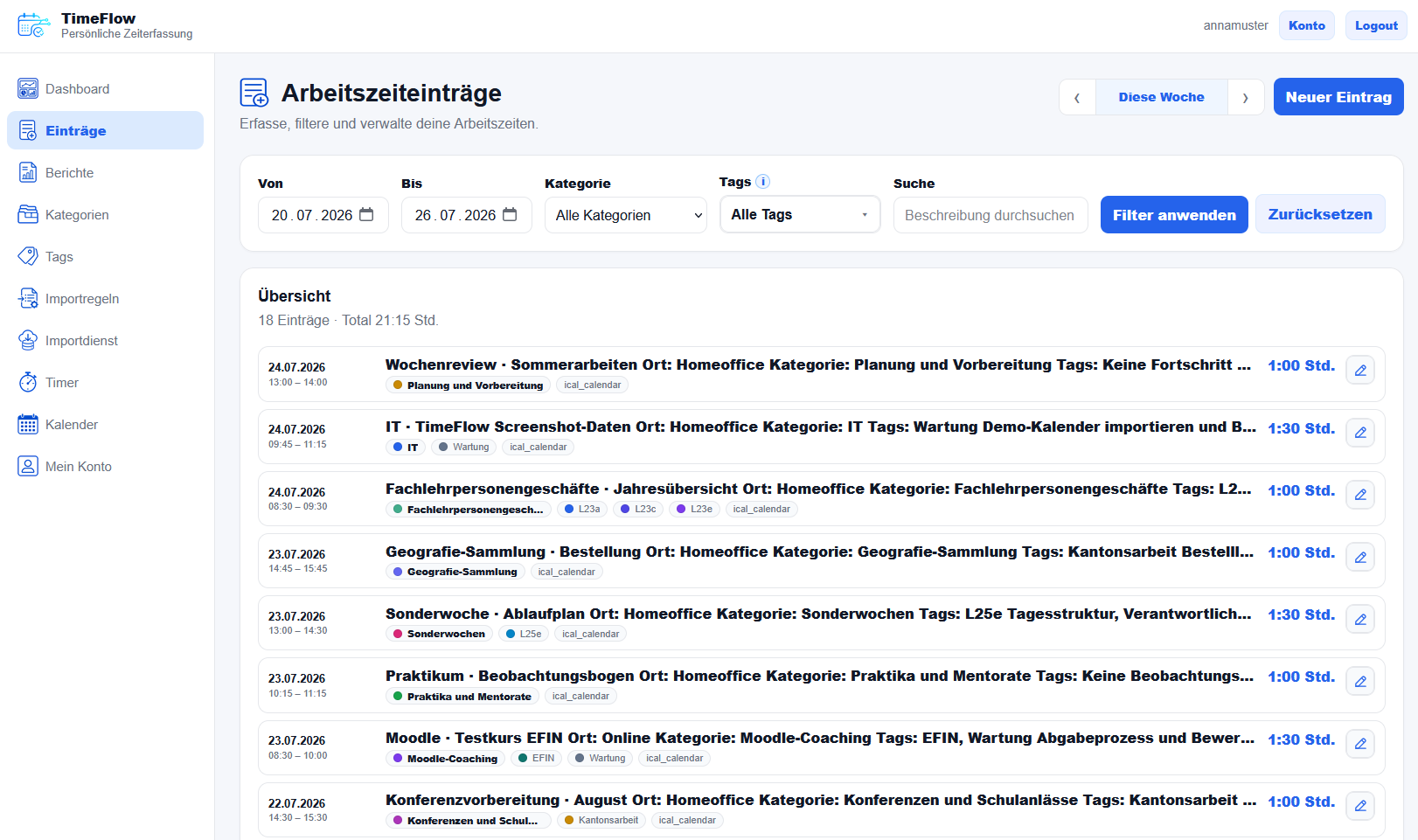Image resolution: width=1418 pixels, height=840 pixels.
Task: Focus the Beschreibung durchsuchen search field
Action: (991, 215)
